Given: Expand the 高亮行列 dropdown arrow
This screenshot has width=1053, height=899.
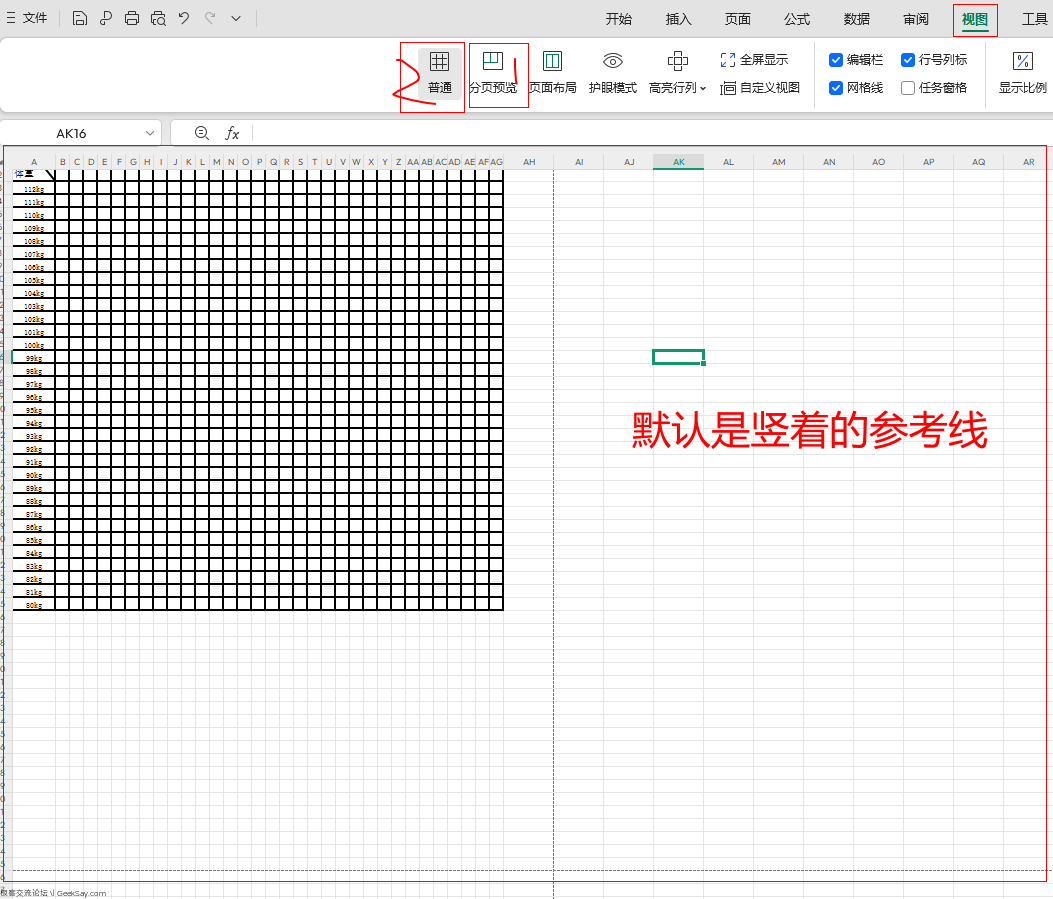Looking at the screenshot, I should [703, 88].
